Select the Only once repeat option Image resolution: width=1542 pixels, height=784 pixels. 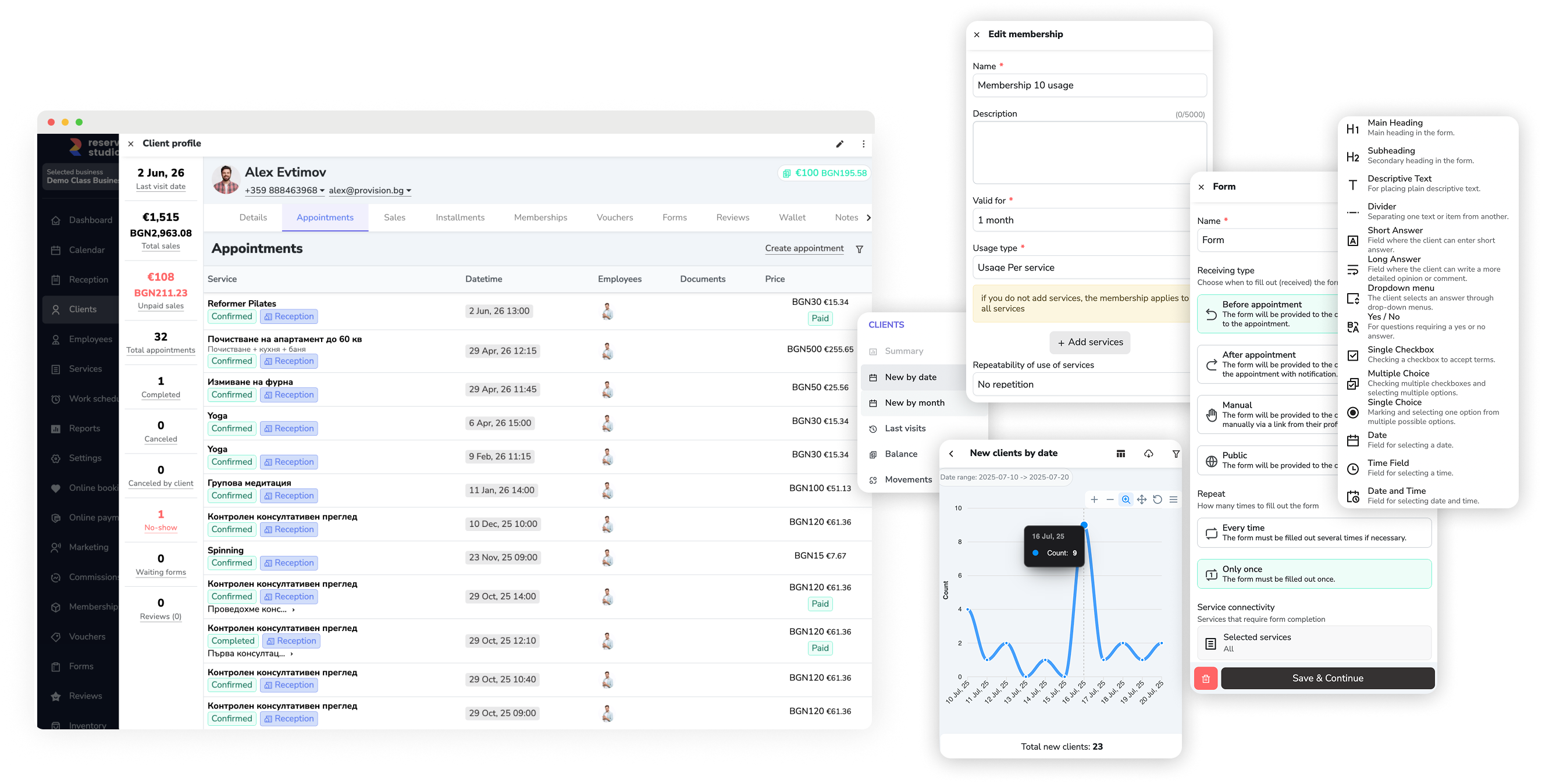tap(1314, 573)
